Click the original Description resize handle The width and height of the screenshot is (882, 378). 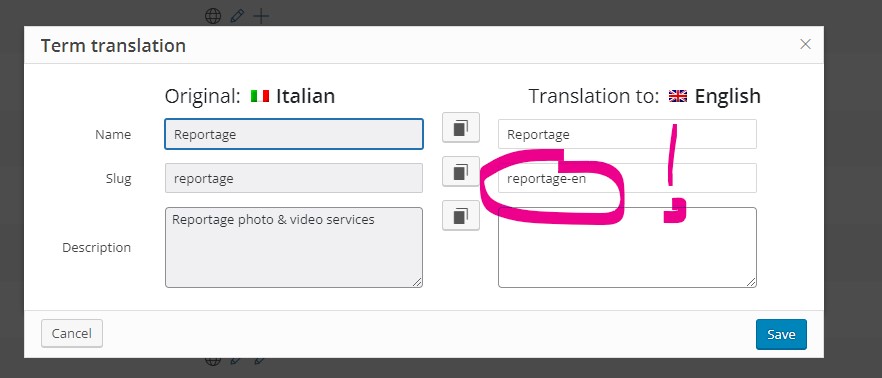[417, 282]
